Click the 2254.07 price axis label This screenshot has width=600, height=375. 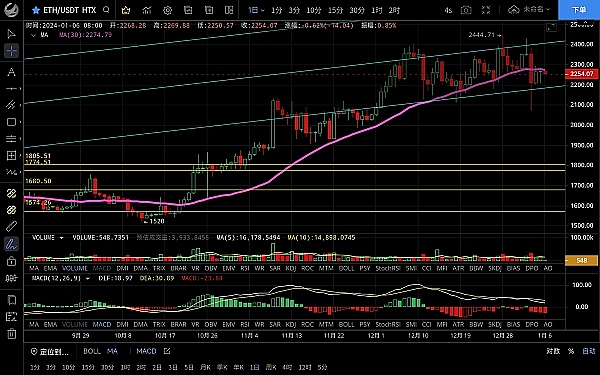point(581,74)
